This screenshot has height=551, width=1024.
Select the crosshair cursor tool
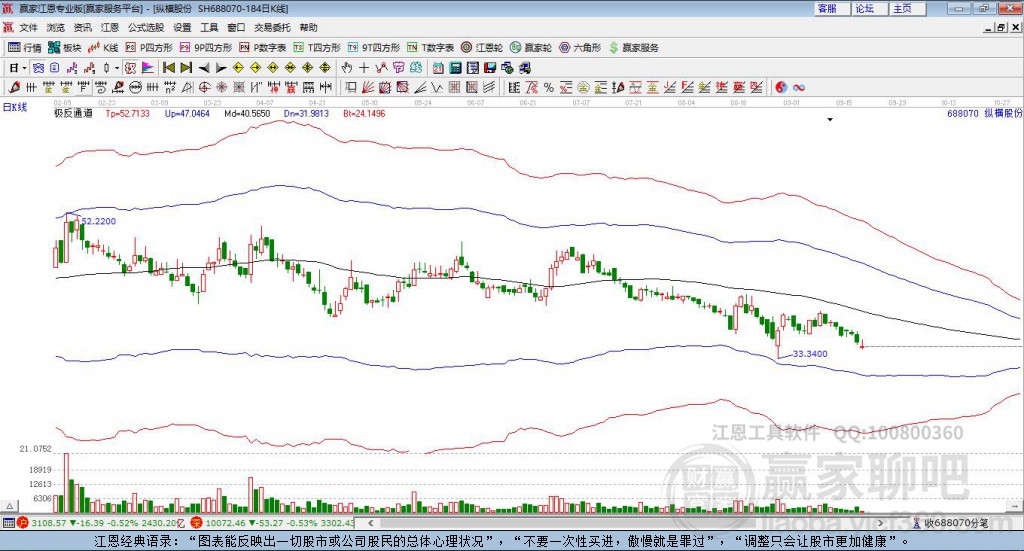(364, 68)
